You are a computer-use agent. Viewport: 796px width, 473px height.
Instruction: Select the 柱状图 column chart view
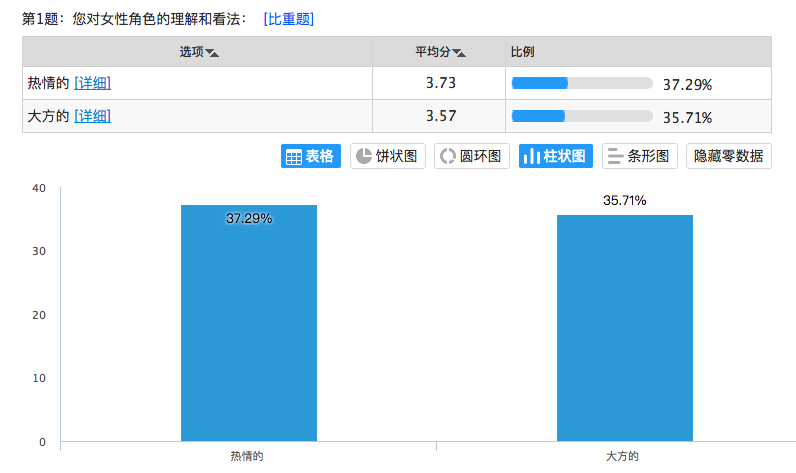[556, 156]
